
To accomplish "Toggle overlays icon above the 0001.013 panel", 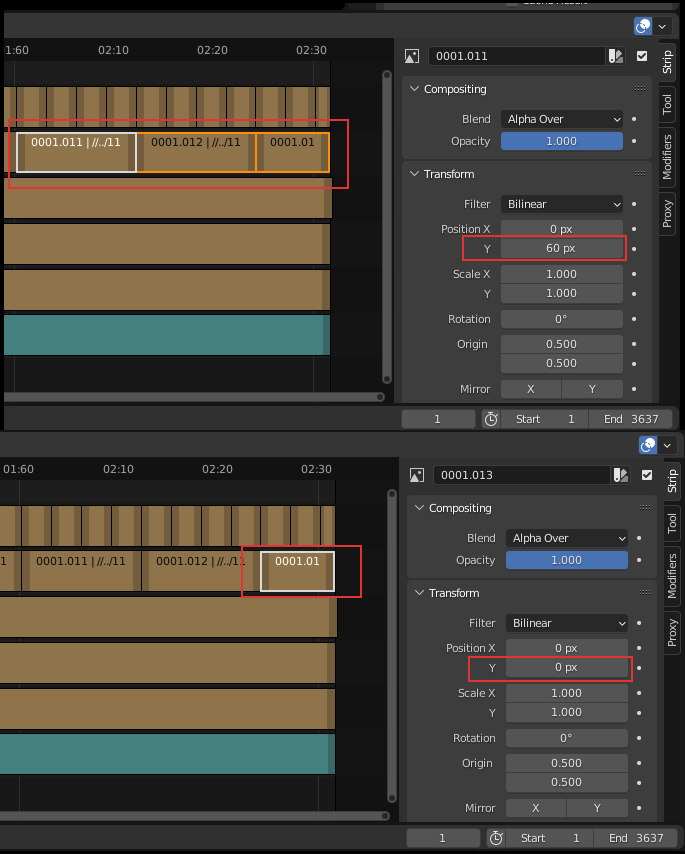I will [648, 445].
